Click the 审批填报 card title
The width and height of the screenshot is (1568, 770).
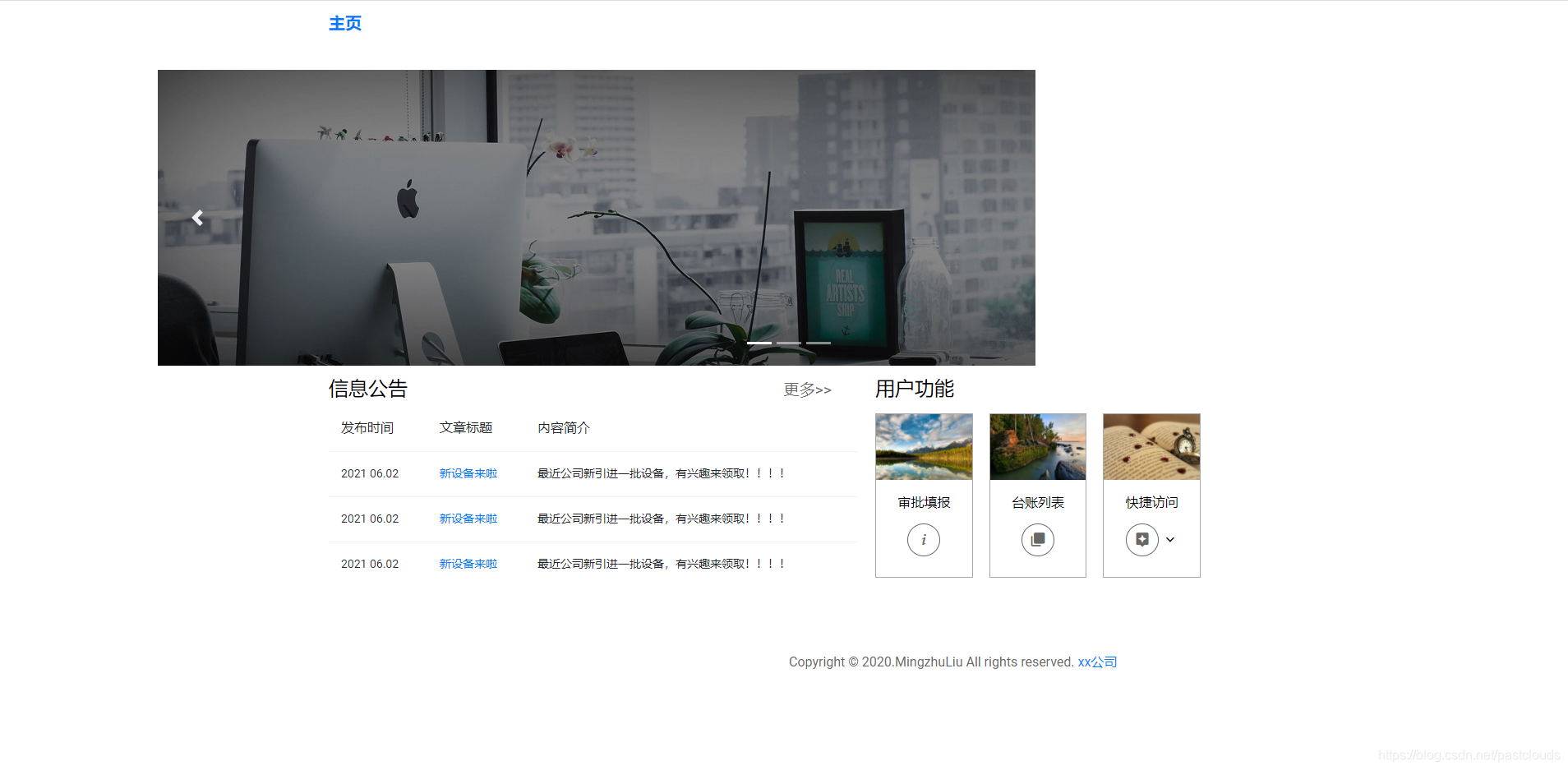pyautogui.click(x=924, y=502)
